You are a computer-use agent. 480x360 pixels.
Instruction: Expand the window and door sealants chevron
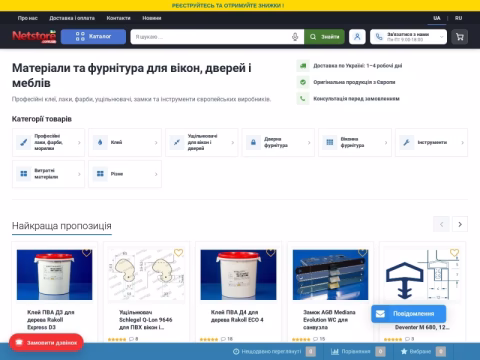[233, 143]
